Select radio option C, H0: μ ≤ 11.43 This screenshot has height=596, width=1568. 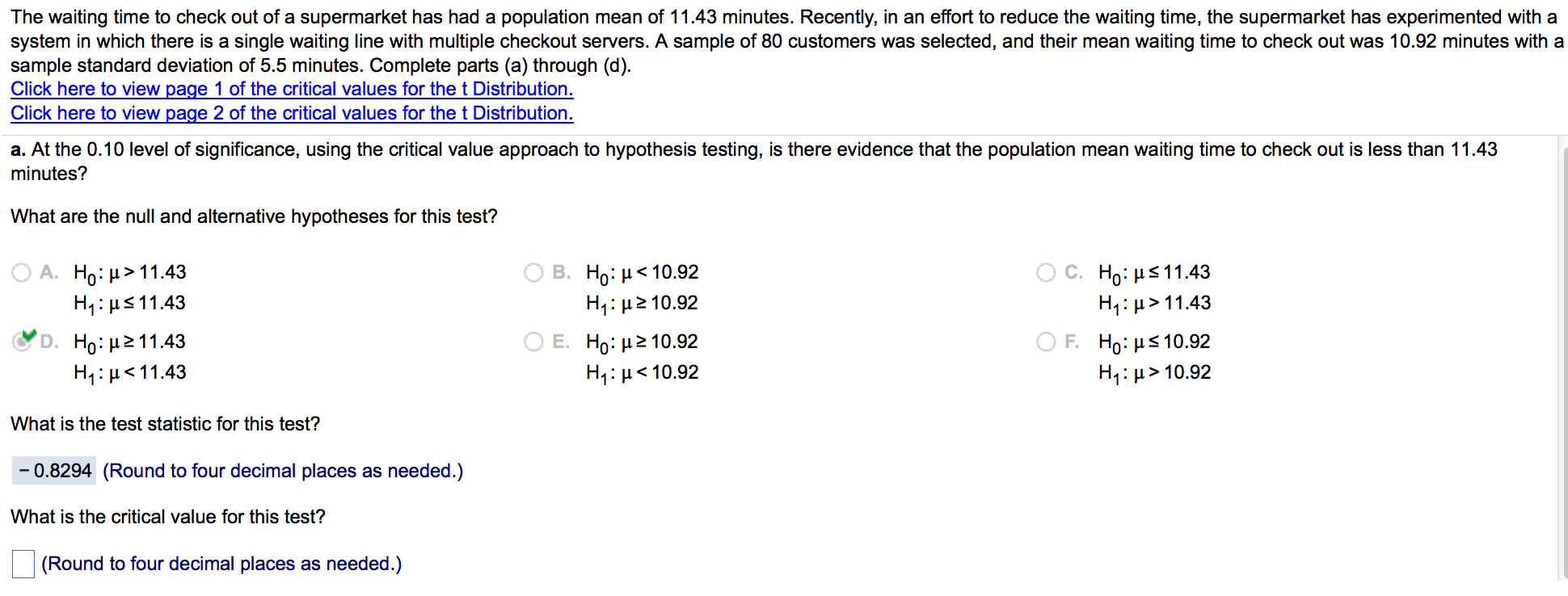tap(1046, 273)
